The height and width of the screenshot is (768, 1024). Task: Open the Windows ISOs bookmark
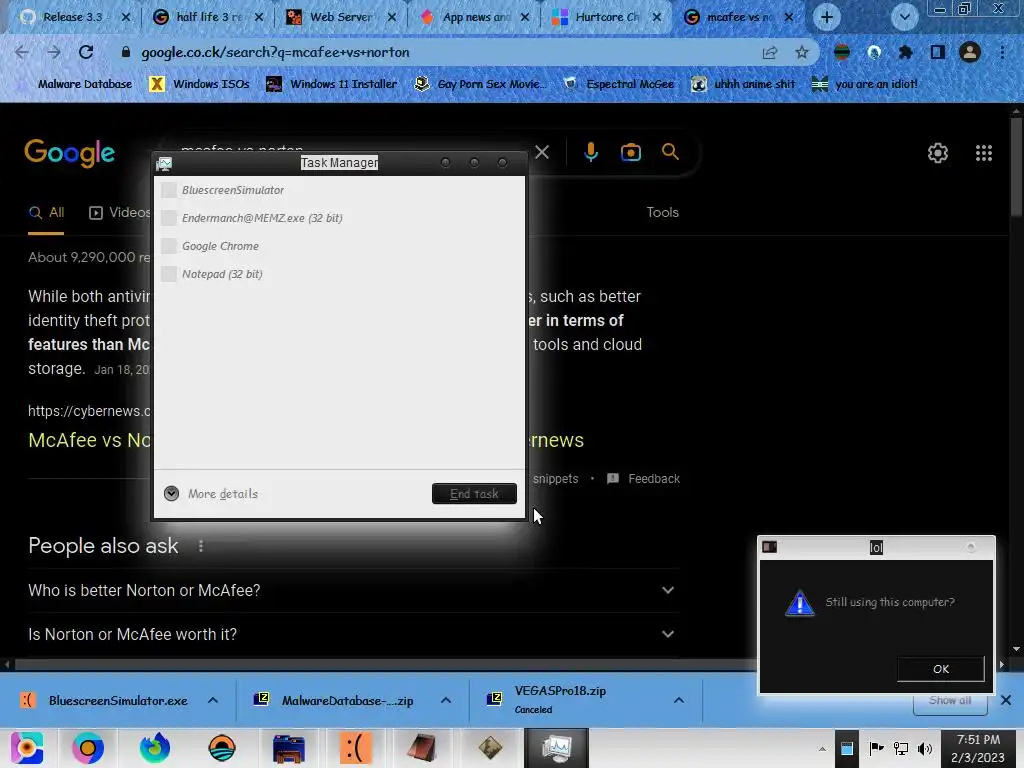click(199, 84)
